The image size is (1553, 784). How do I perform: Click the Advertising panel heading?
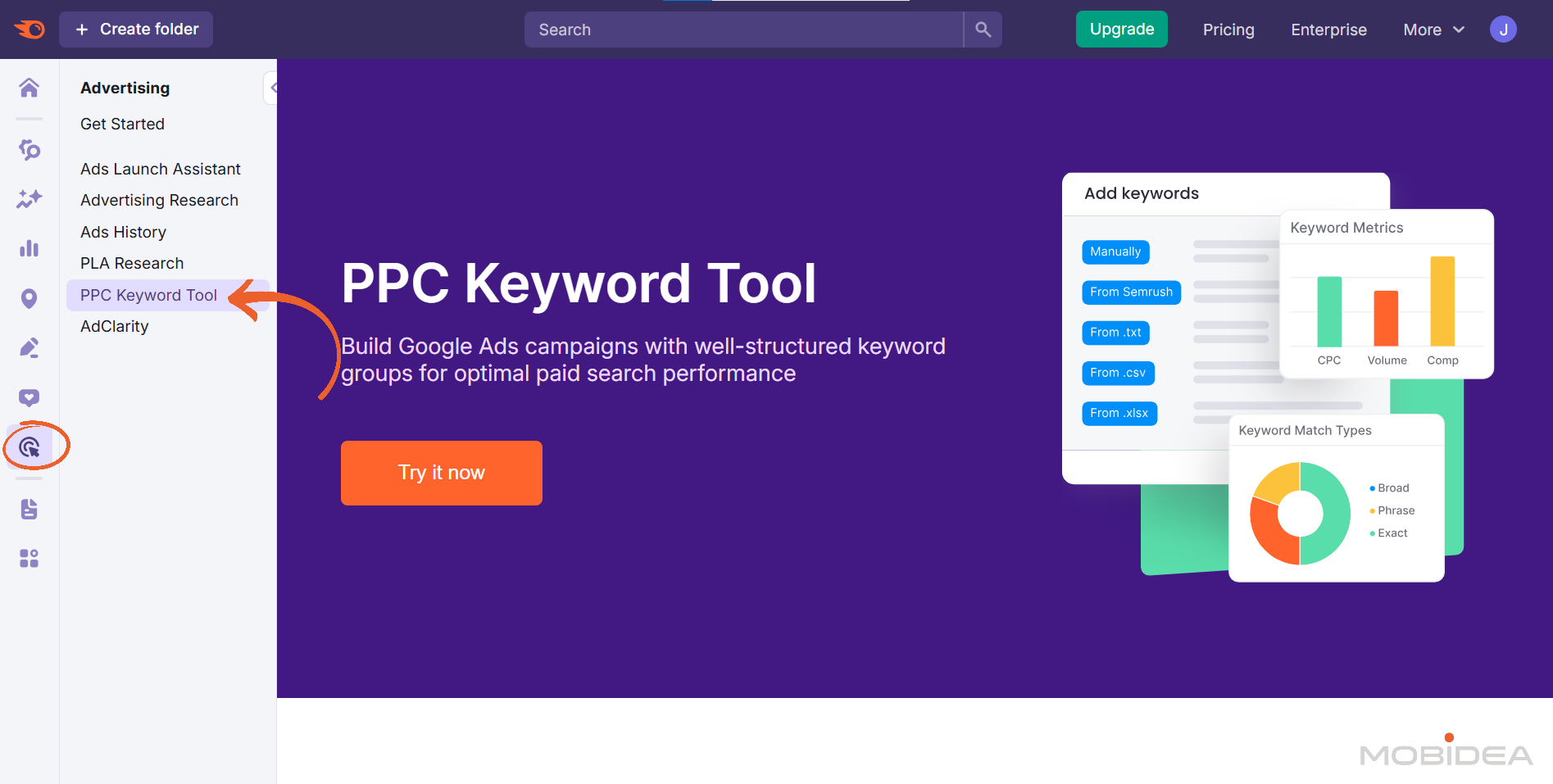click(x=125, y=88)
